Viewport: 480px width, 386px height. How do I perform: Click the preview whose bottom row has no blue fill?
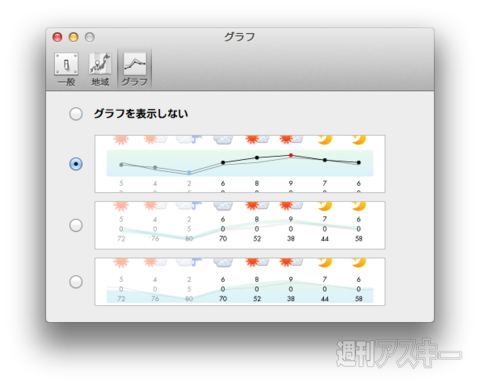[x=240, y=225]
